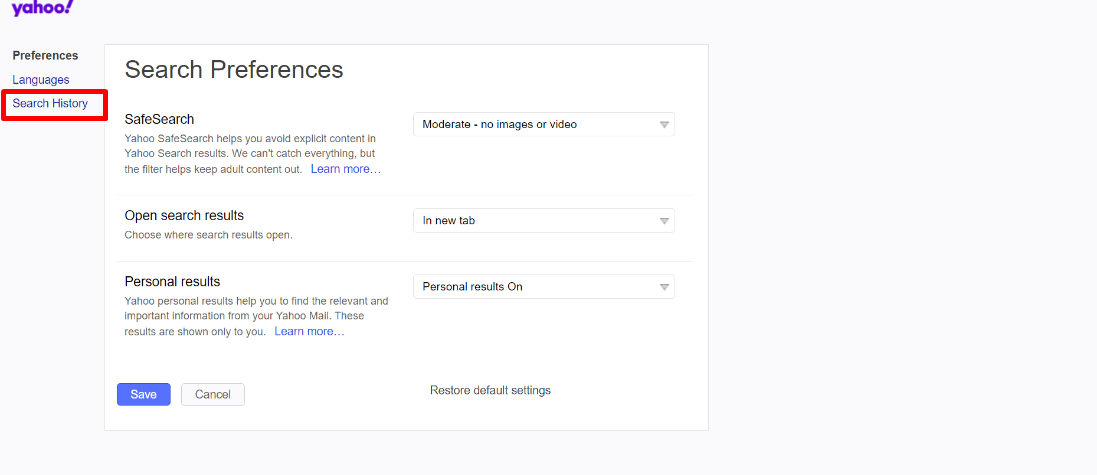
Task: Follow the Learn more link about SafeSearch
Action: 346,169
